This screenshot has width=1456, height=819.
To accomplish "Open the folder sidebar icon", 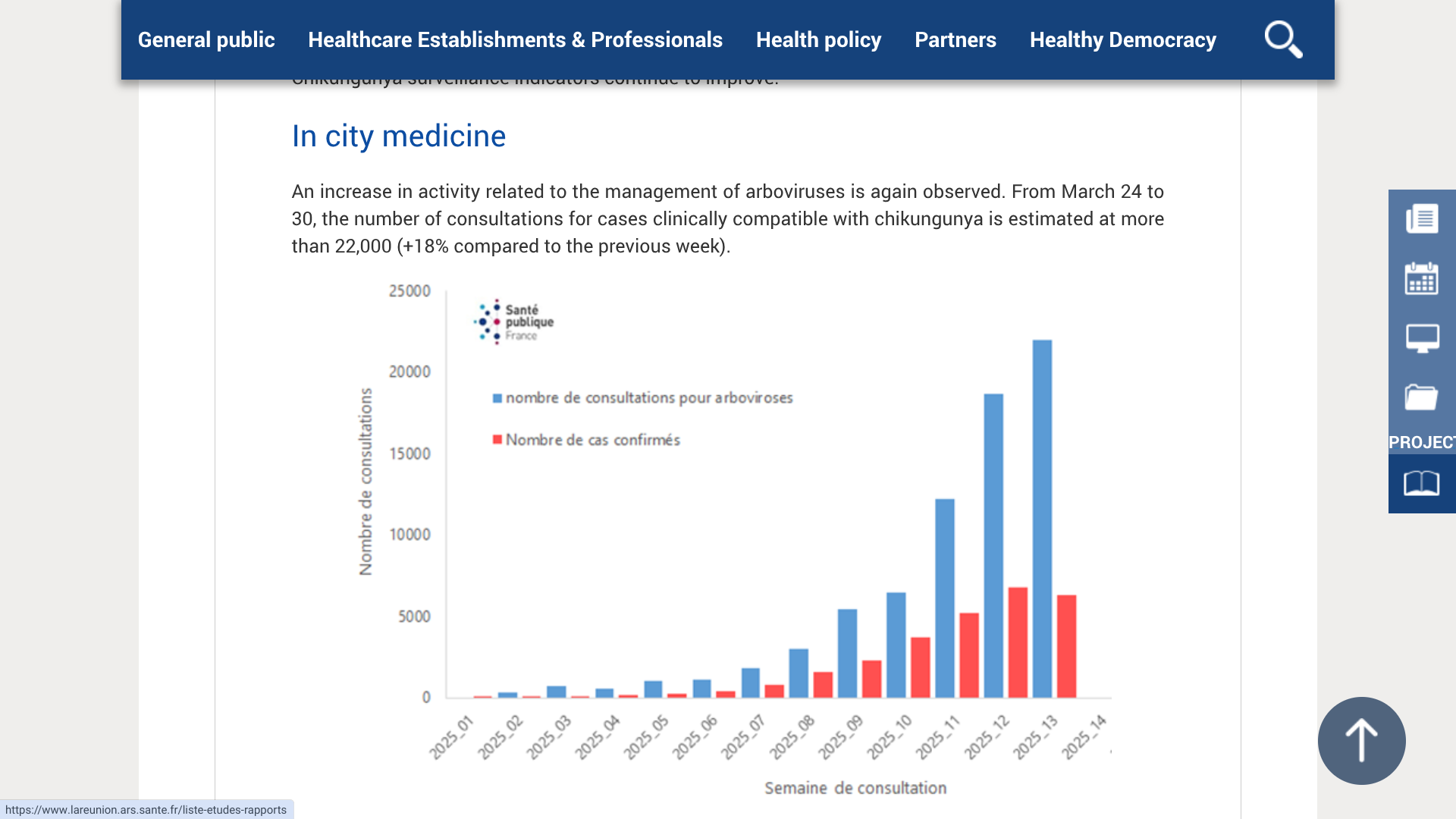I will coord(1422,397).
